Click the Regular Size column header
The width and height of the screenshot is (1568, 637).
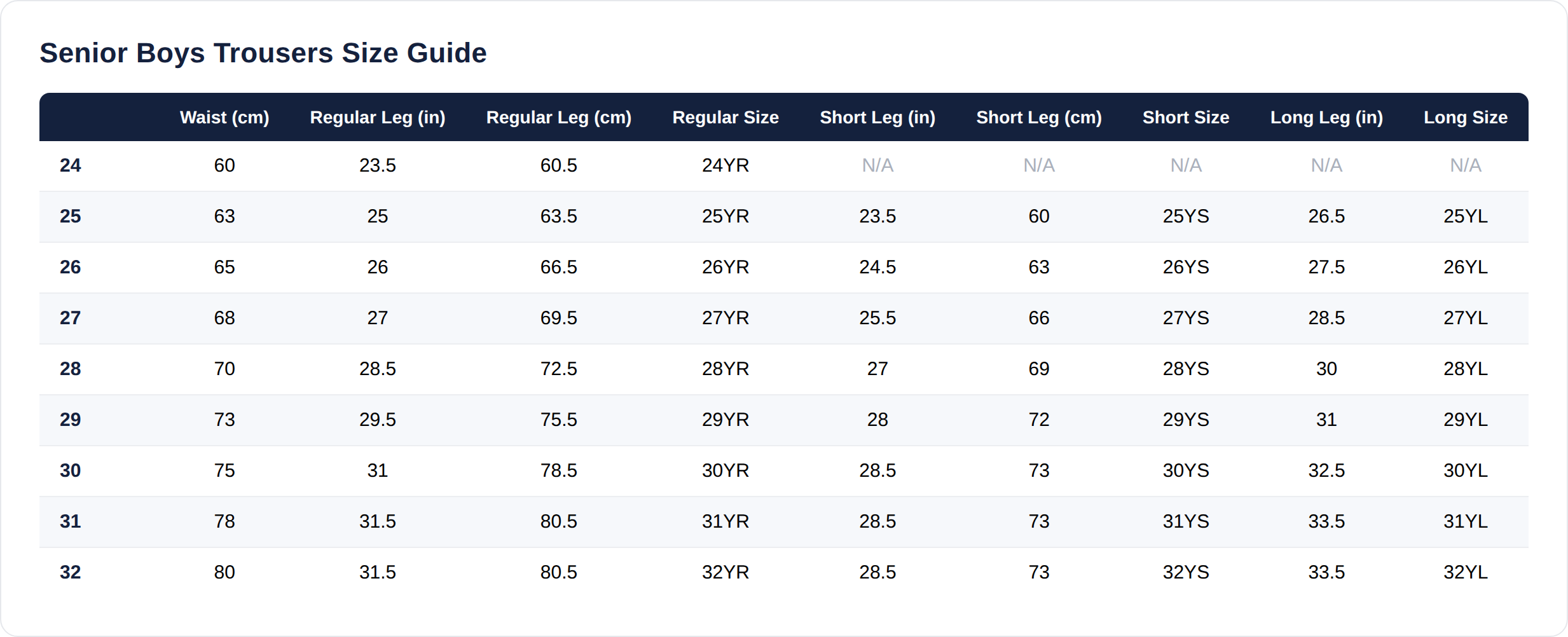726,118
